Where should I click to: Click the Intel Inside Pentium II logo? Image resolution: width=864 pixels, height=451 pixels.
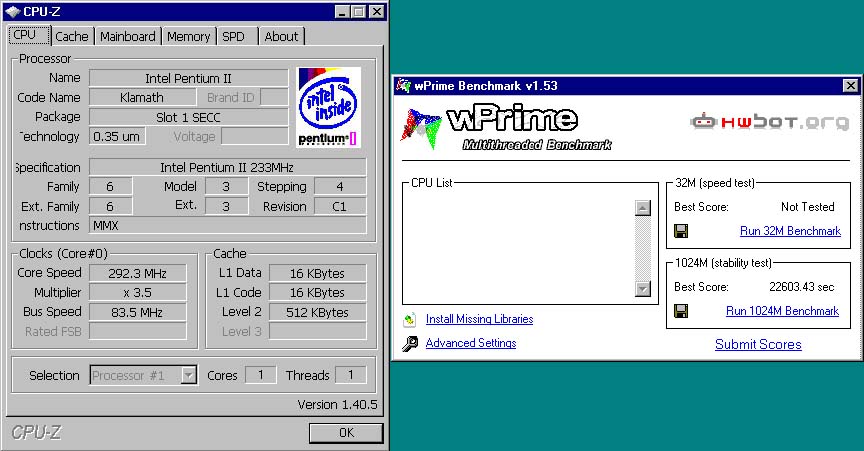328,107
